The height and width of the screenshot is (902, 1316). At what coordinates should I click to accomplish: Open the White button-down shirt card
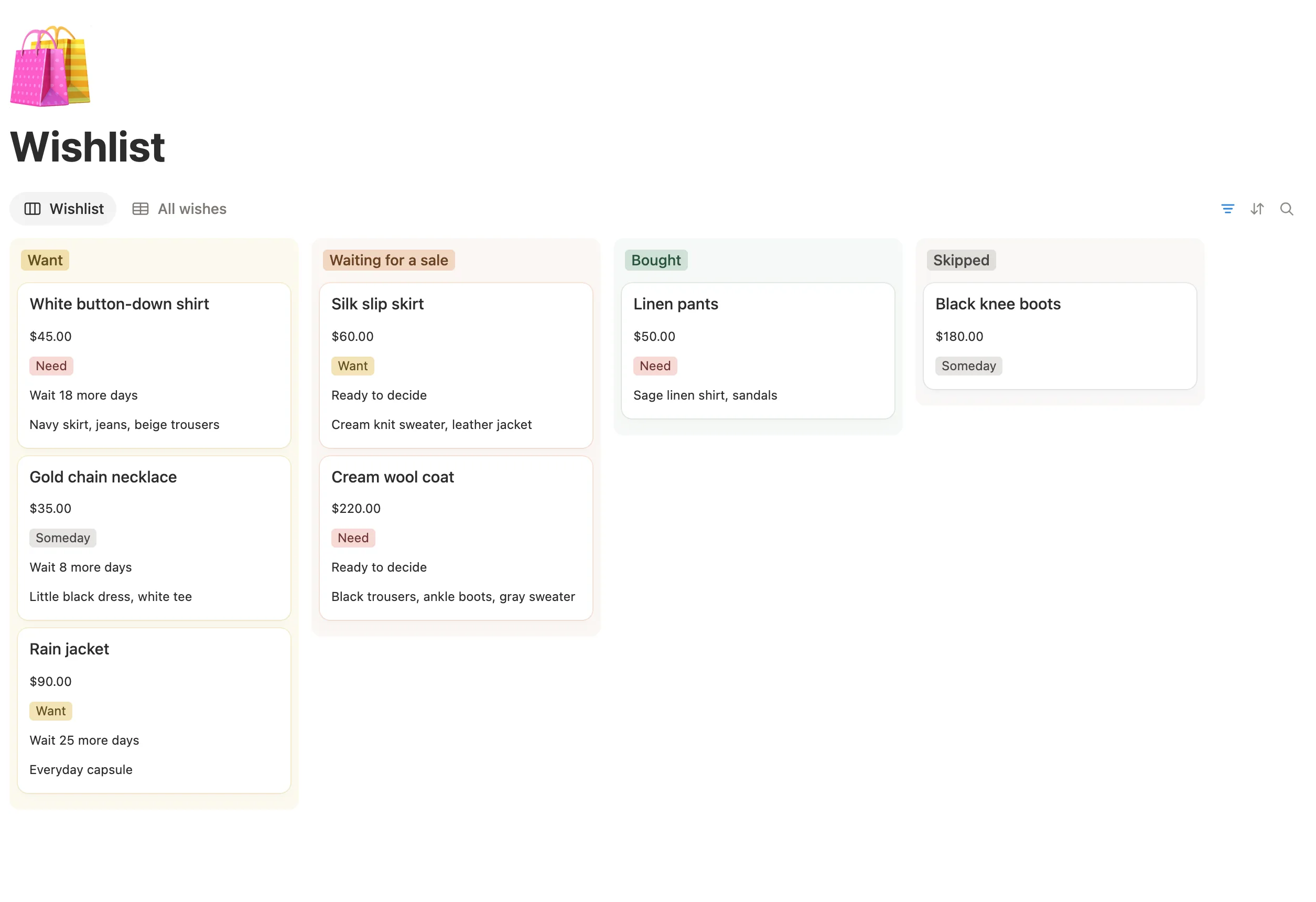pyautogui.click(x=154, y=365)
